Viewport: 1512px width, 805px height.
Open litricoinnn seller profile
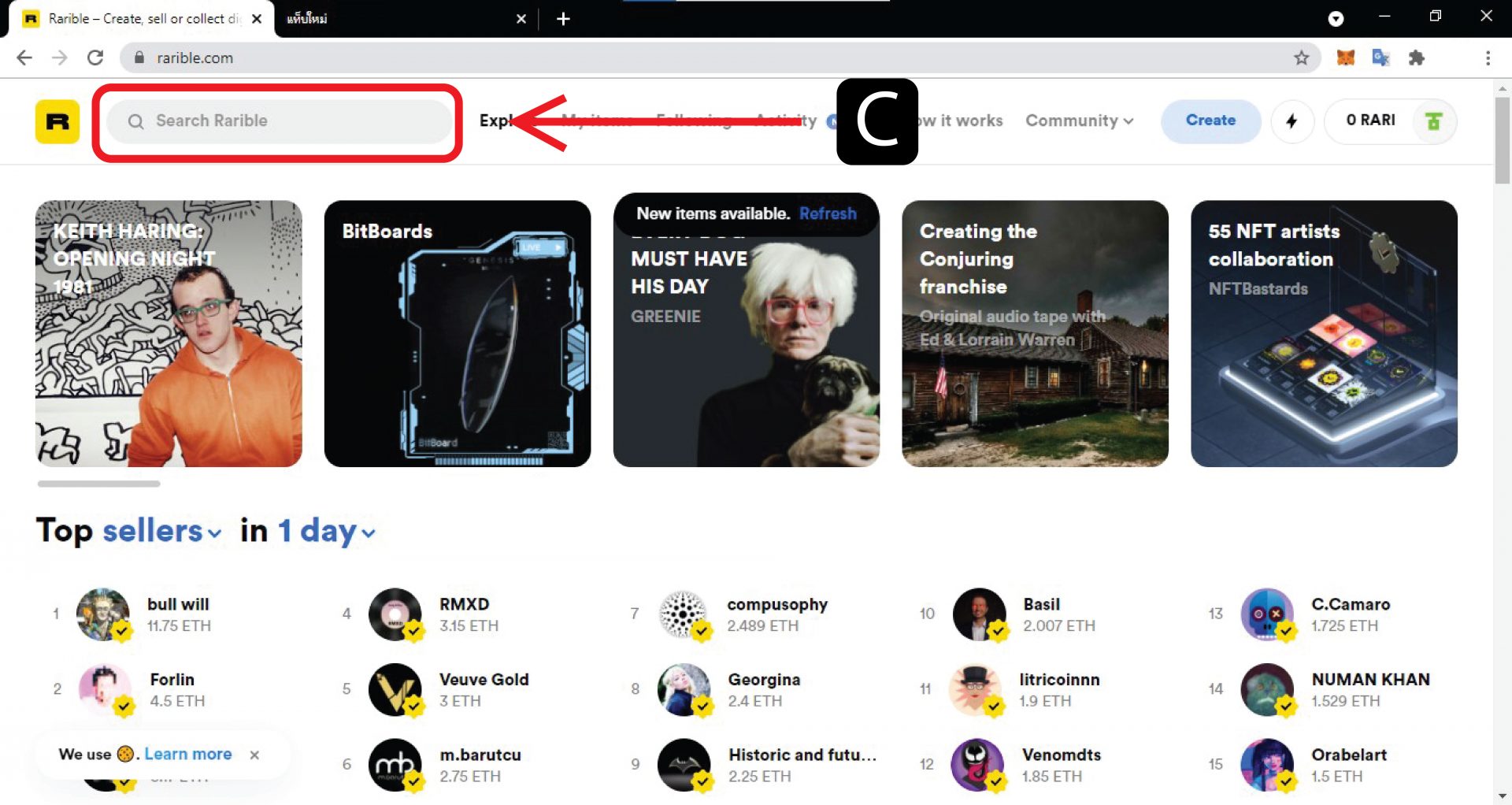point(1059,680)
